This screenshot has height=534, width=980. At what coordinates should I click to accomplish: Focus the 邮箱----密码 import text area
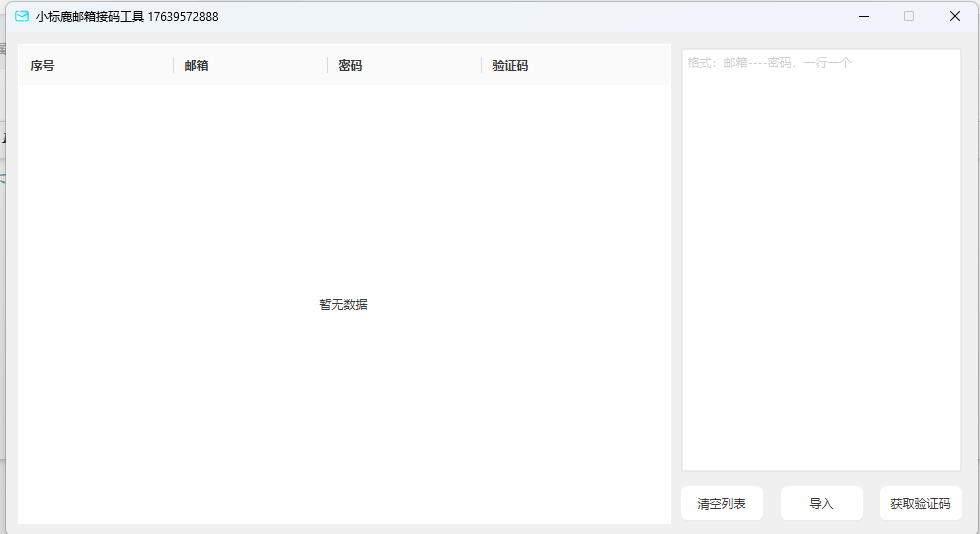820,260
